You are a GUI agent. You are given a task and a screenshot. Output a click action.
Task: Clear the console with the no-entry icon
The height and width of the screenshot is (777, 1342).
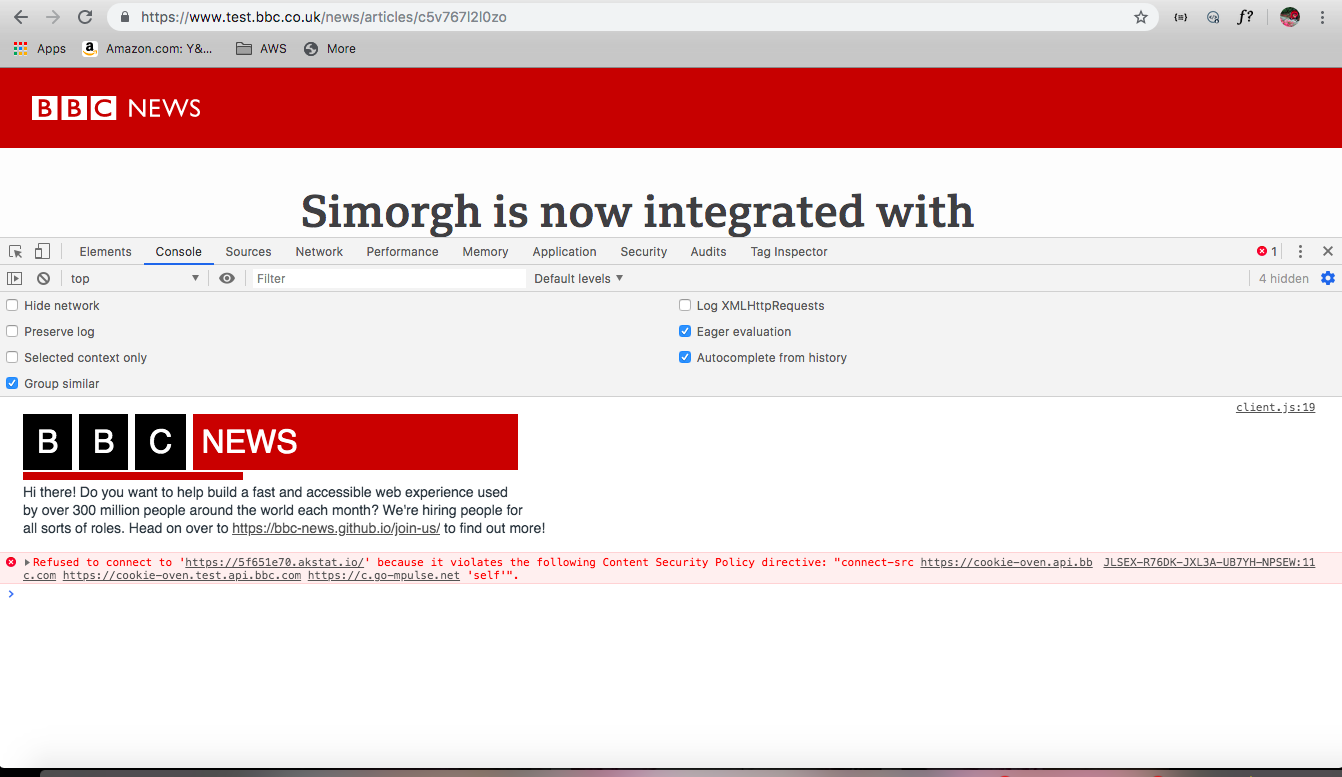[42, 278]
